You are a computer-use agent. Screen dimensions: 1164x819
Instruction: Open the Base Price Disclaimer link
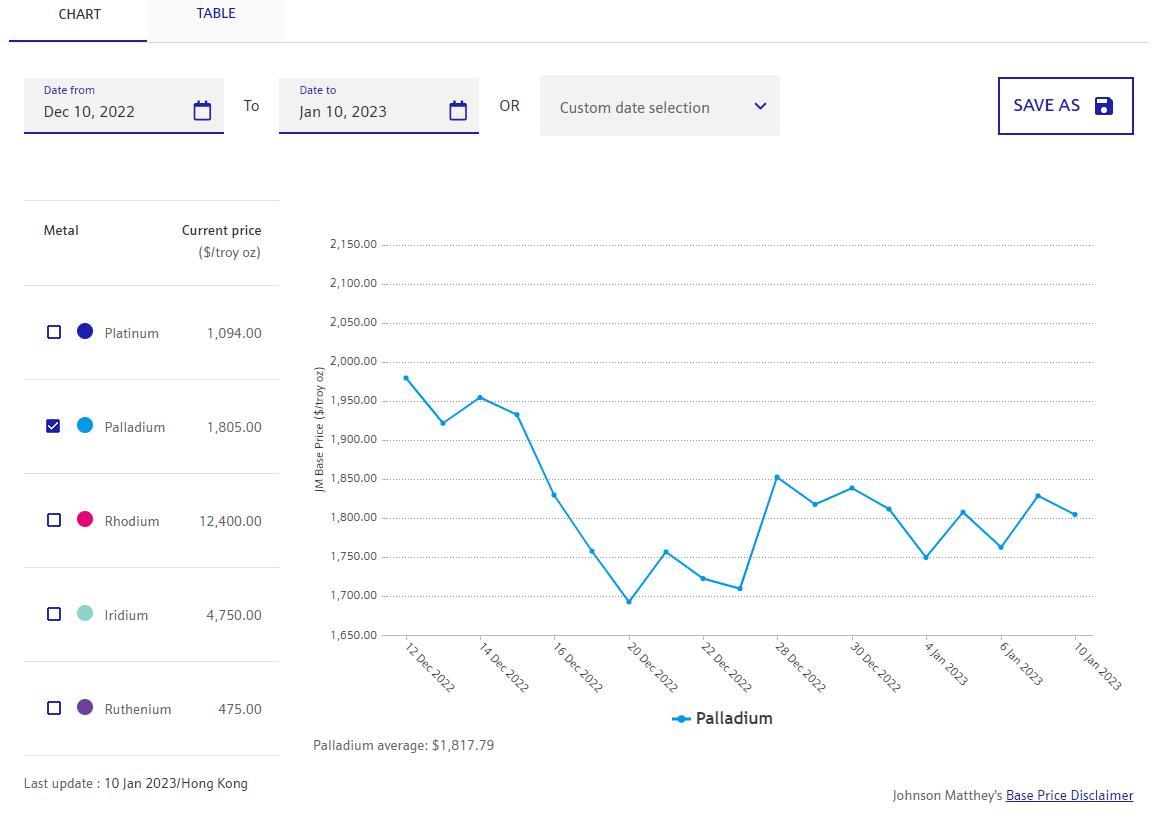pos(1069,796)
